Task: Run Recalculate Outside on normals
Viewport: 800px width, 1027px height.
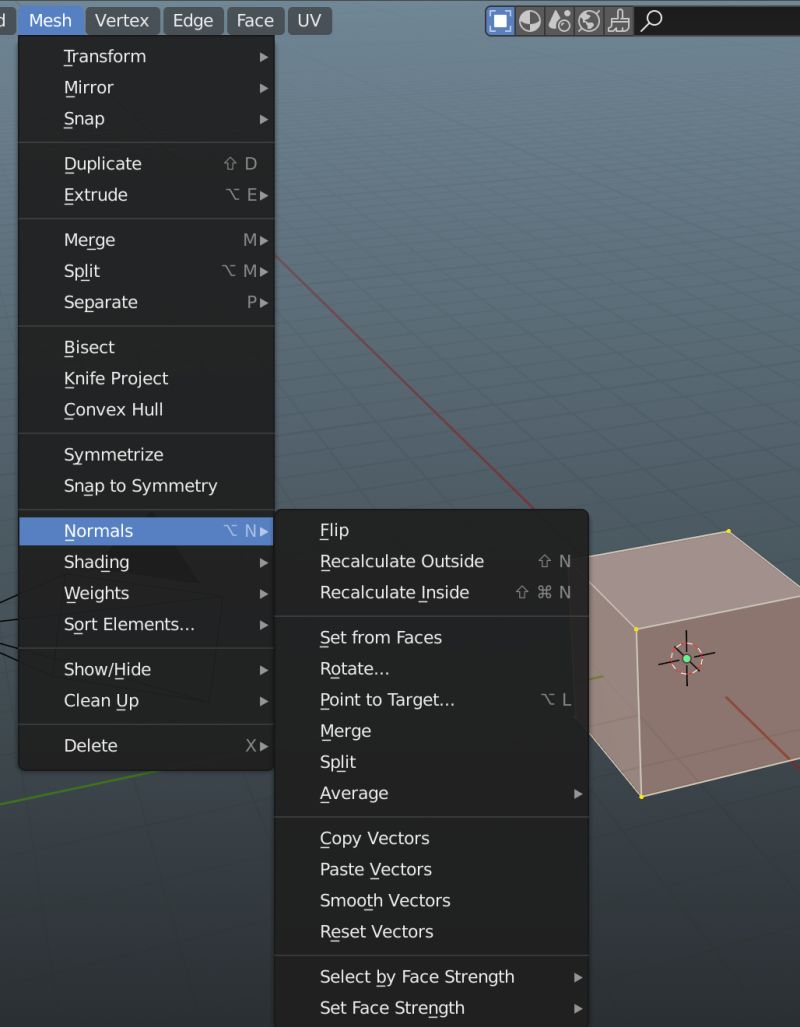Action: [x=401, y=561]
